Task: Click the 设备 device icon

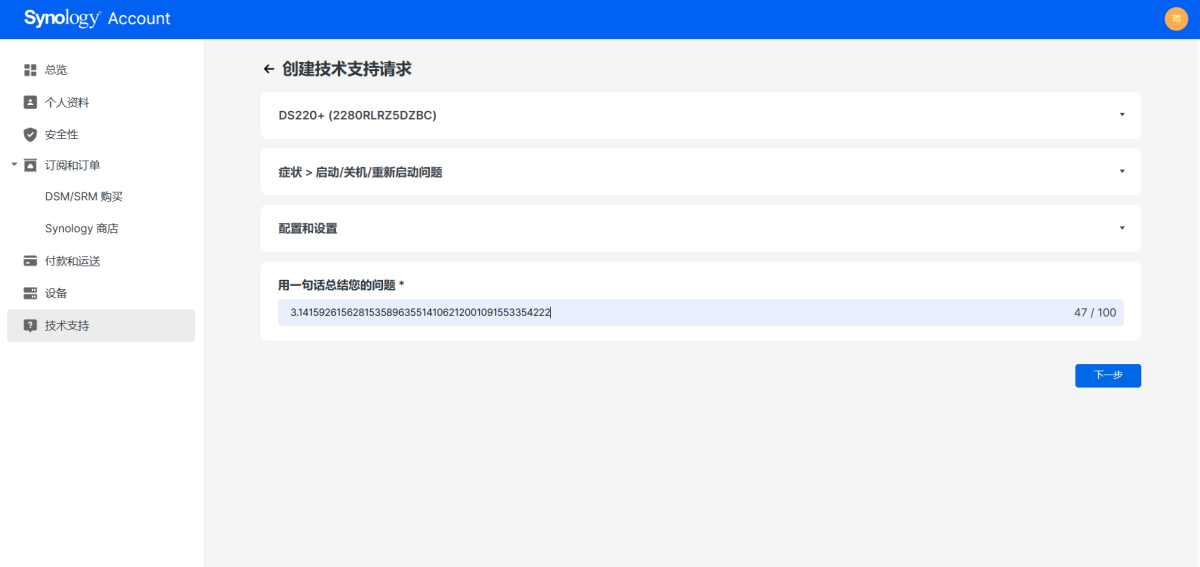Action: click(x=30, y=293)
